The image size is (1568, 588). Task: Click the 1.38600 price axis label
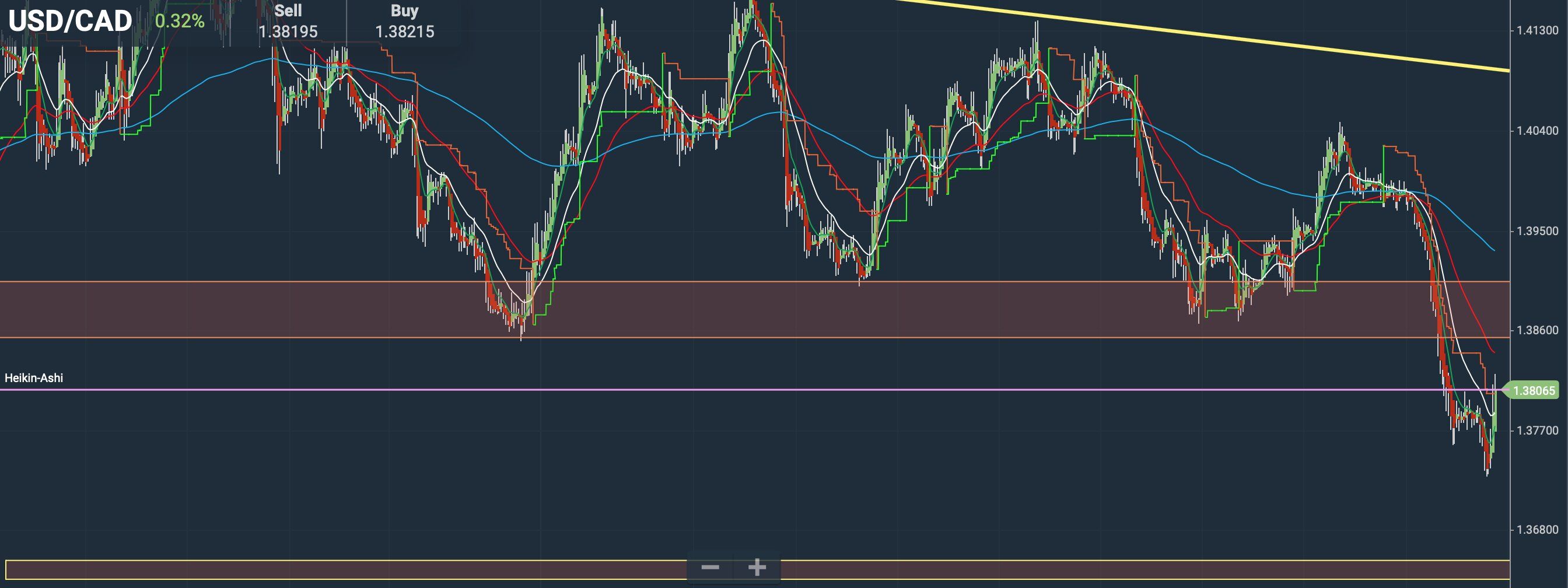point(1537,331)
